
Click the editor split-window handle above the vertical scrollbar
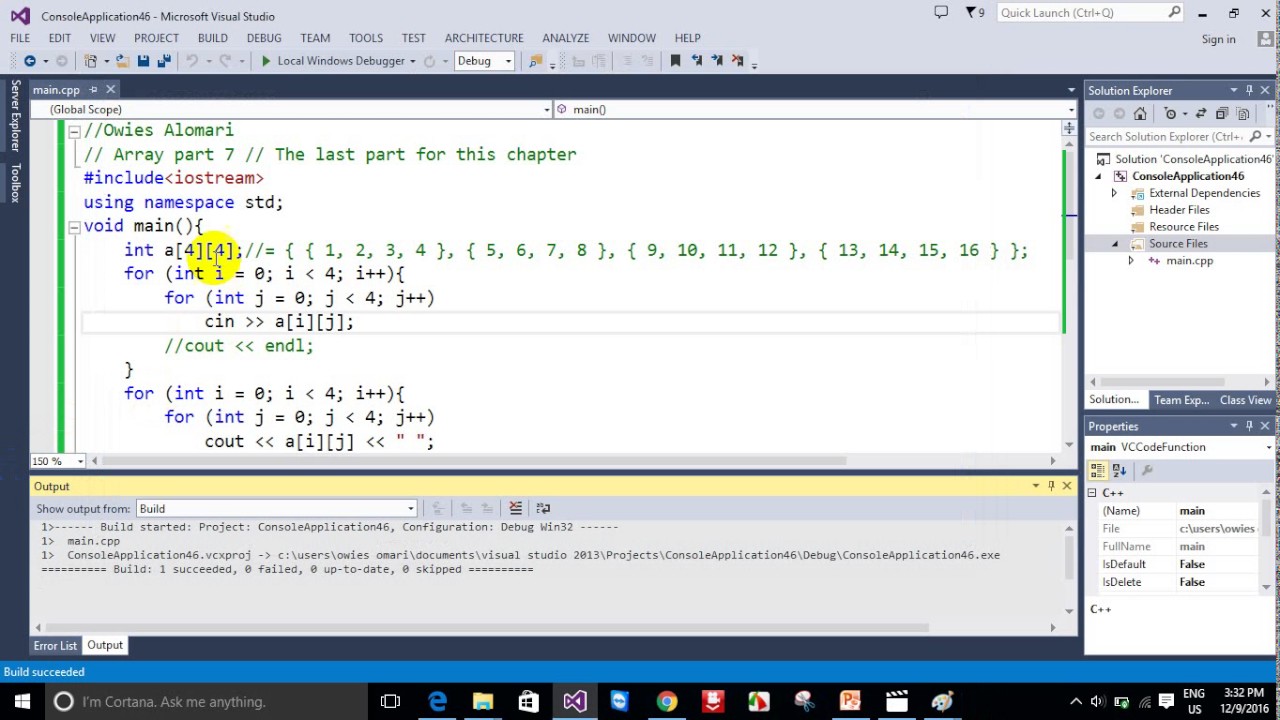point(1069,128)
